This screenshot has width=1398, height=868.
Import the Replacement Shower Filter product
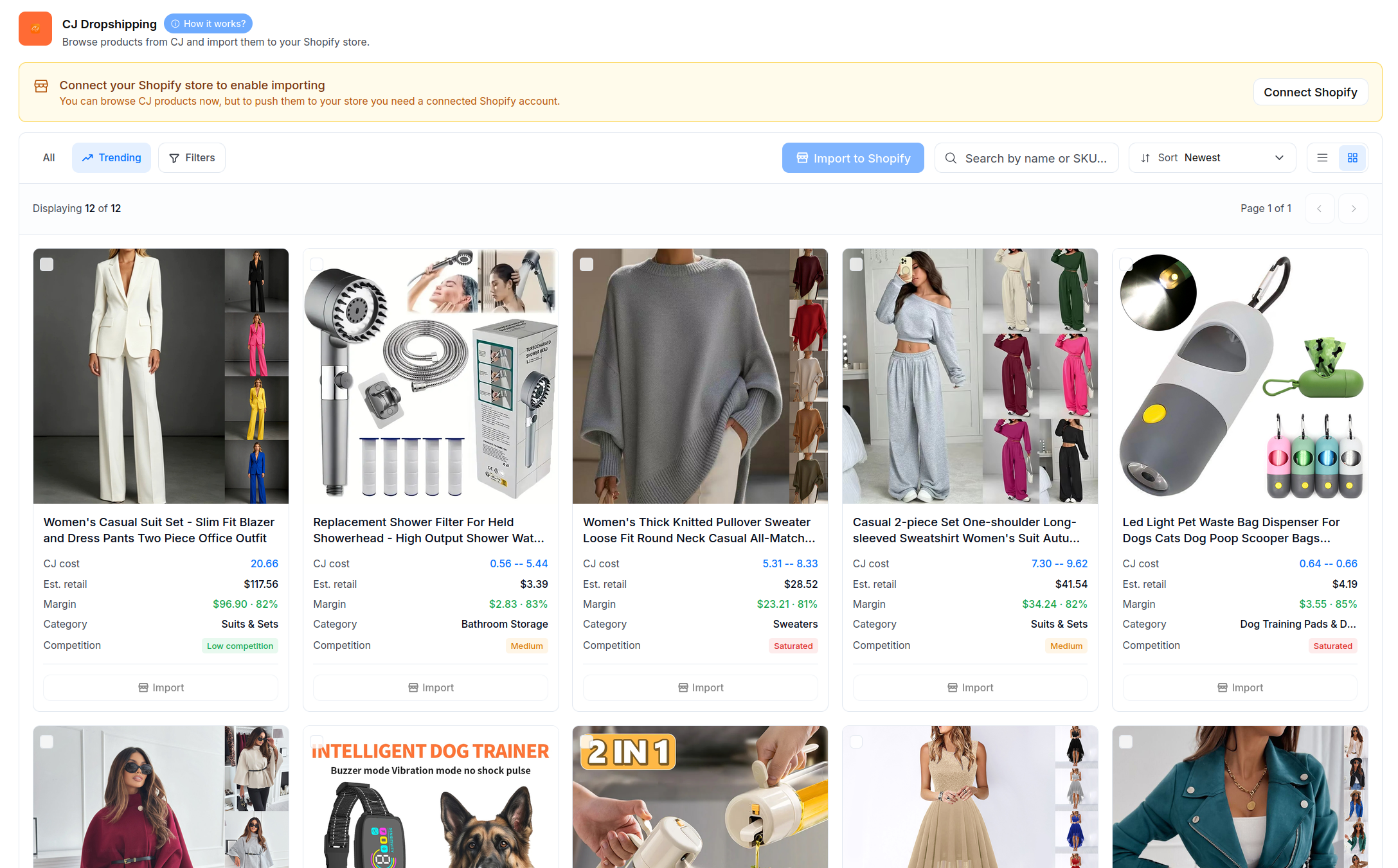pyautogui.click(x=431, y=688)
